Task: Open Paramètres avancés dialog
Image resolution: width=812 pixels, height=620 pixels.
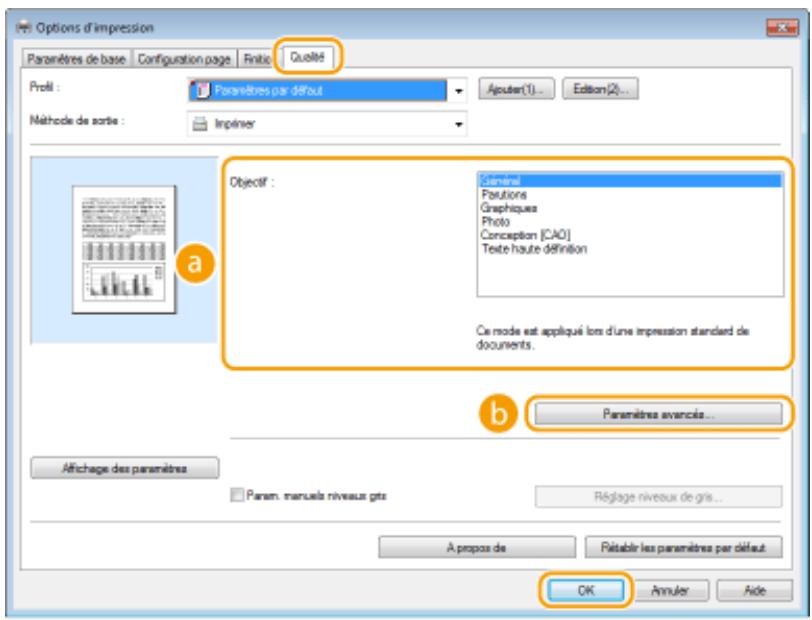Action: coord(658,414)
